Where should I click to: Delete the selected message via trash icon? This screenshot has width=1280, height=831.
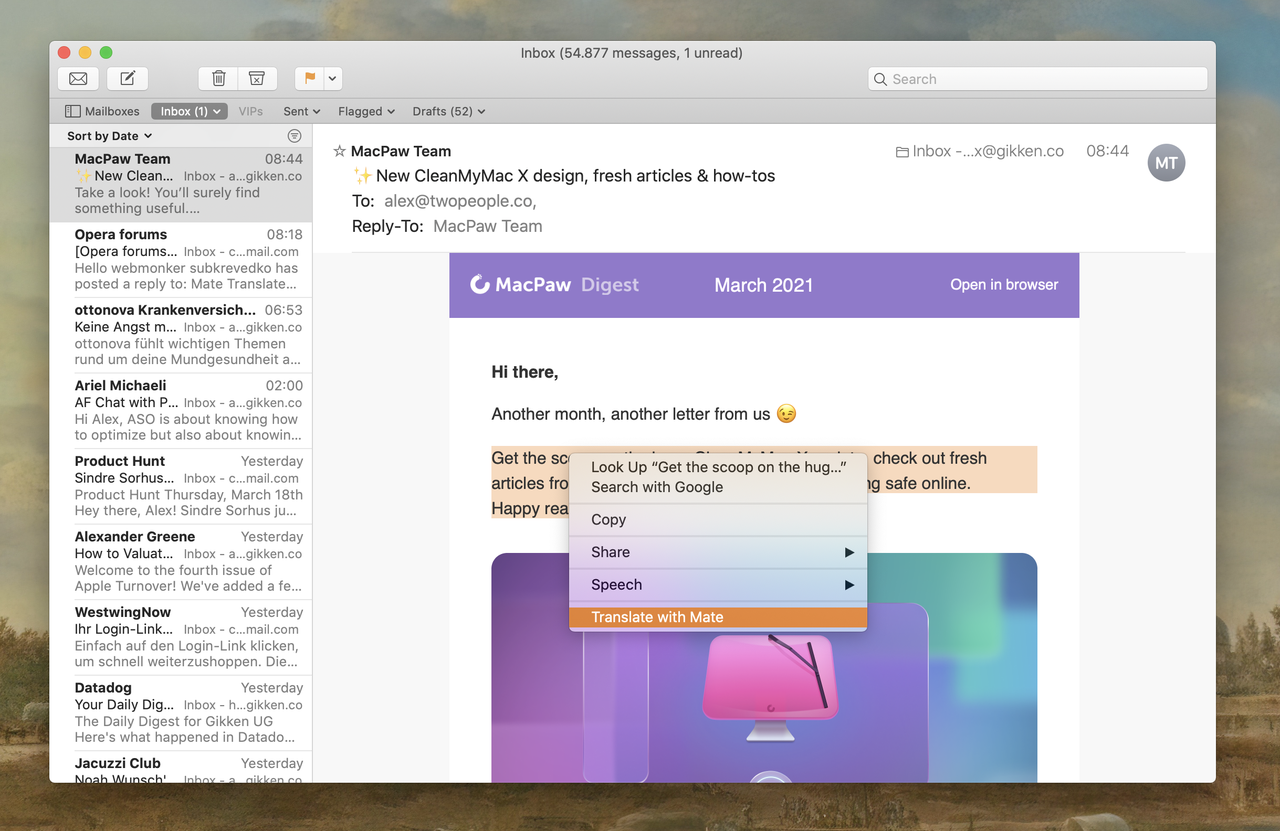[x=218, y=78]
